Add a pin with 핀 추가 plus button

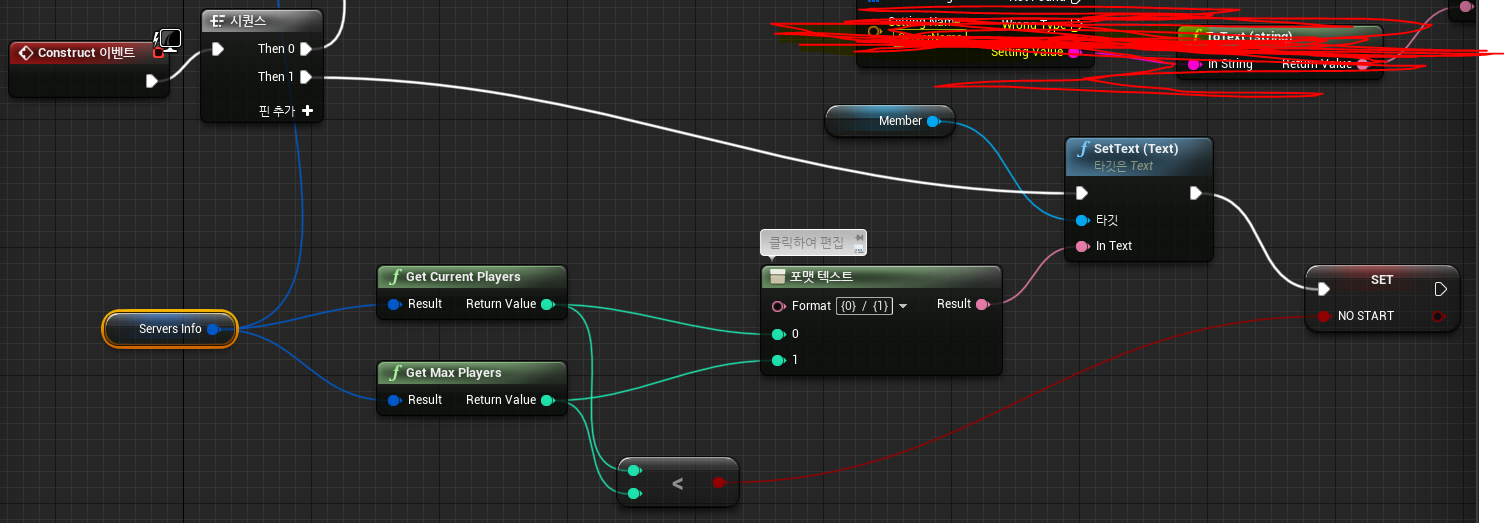pyautogui.click(x=307, y=111)
